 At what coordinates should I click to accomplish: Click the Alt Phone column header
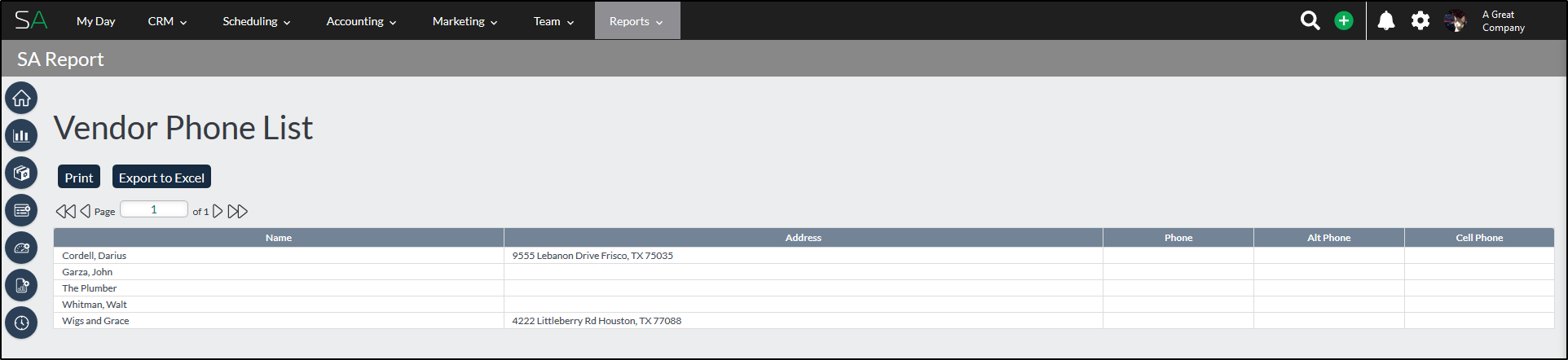pyautogui.click(x=1329, y=238)
